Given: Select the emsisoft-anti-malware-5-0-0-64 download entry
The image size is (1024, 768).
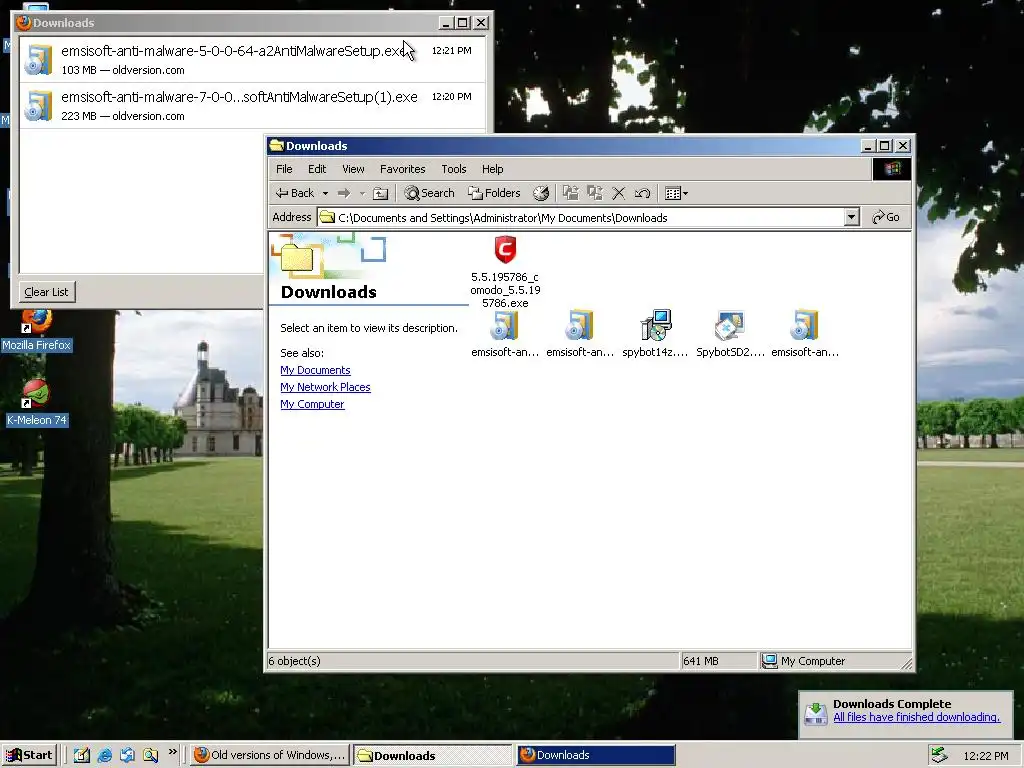Looking at the screenshot, I should [253, 59].
